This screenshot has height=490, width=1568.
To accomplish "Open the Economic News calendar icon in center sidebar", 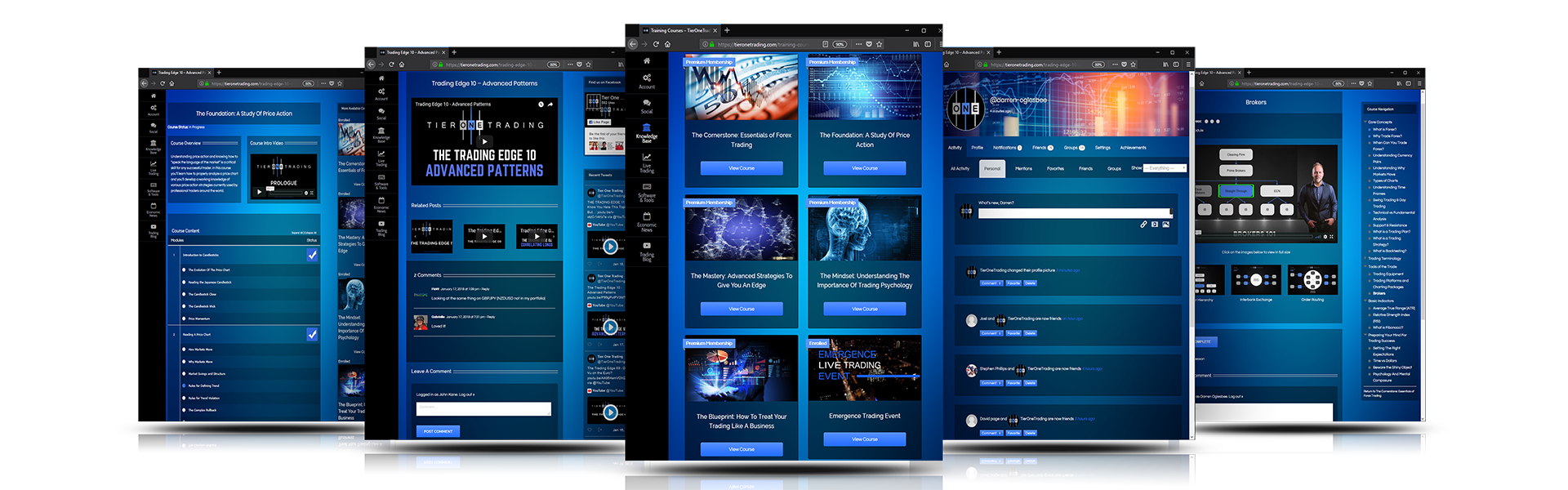I will 646,221.
